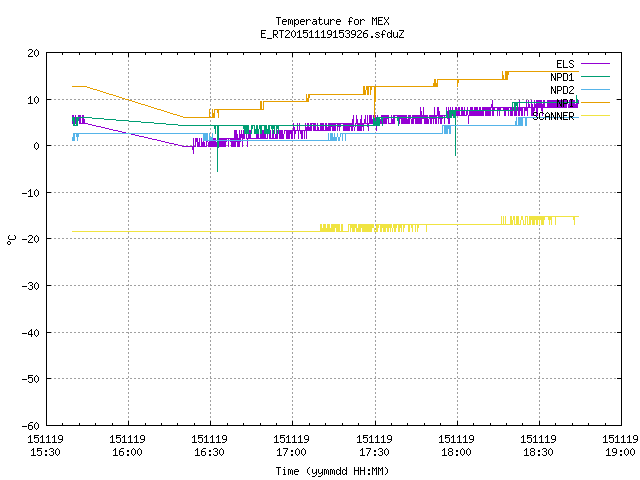Click the orange NPI legend line sample

(595, 102)
